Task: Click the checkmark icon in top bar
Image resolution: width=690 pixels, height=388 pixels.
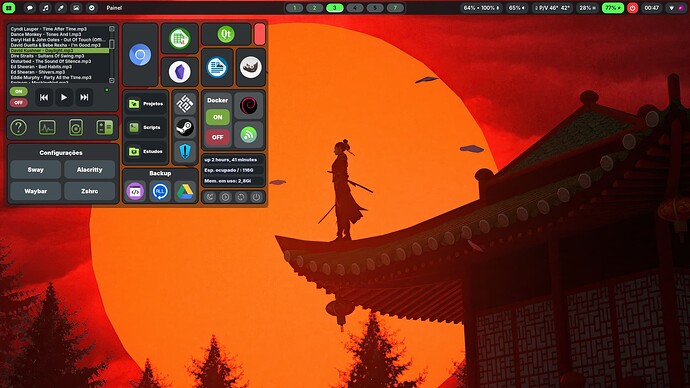Action: click(x=92, y=8)
